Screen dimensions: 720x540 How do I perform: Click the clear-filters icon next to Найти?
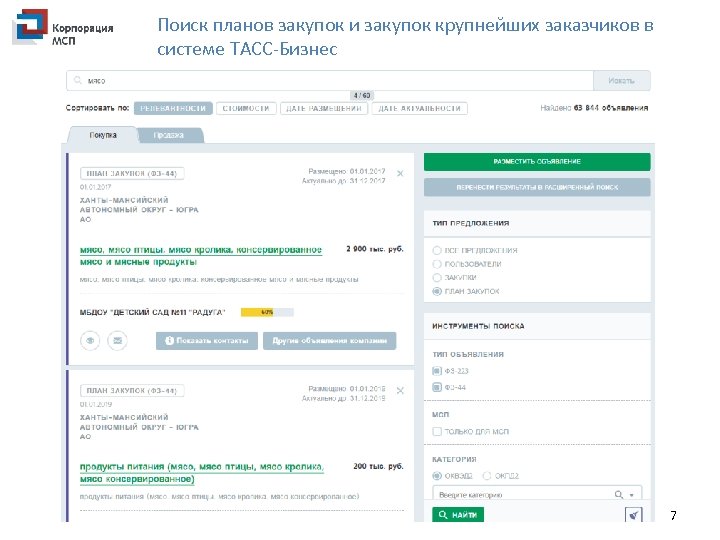coord(634,514)
